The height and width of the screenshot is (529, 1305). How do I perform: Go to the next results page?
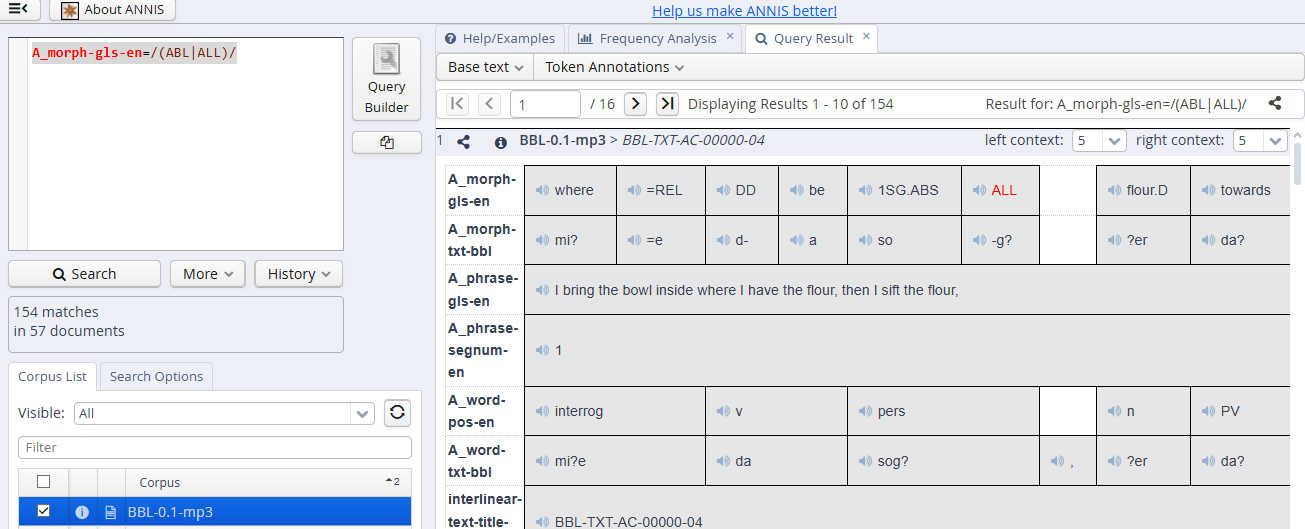click(635, 104)
